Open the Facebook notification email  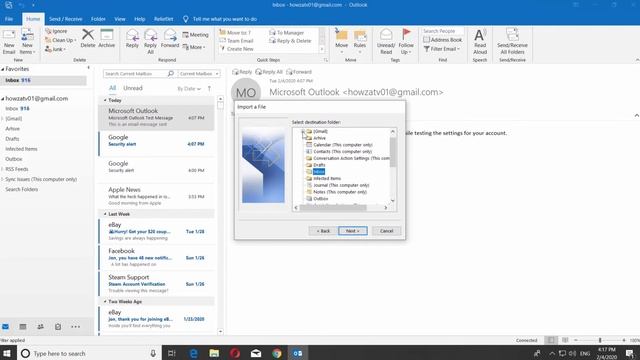(157, 258)
